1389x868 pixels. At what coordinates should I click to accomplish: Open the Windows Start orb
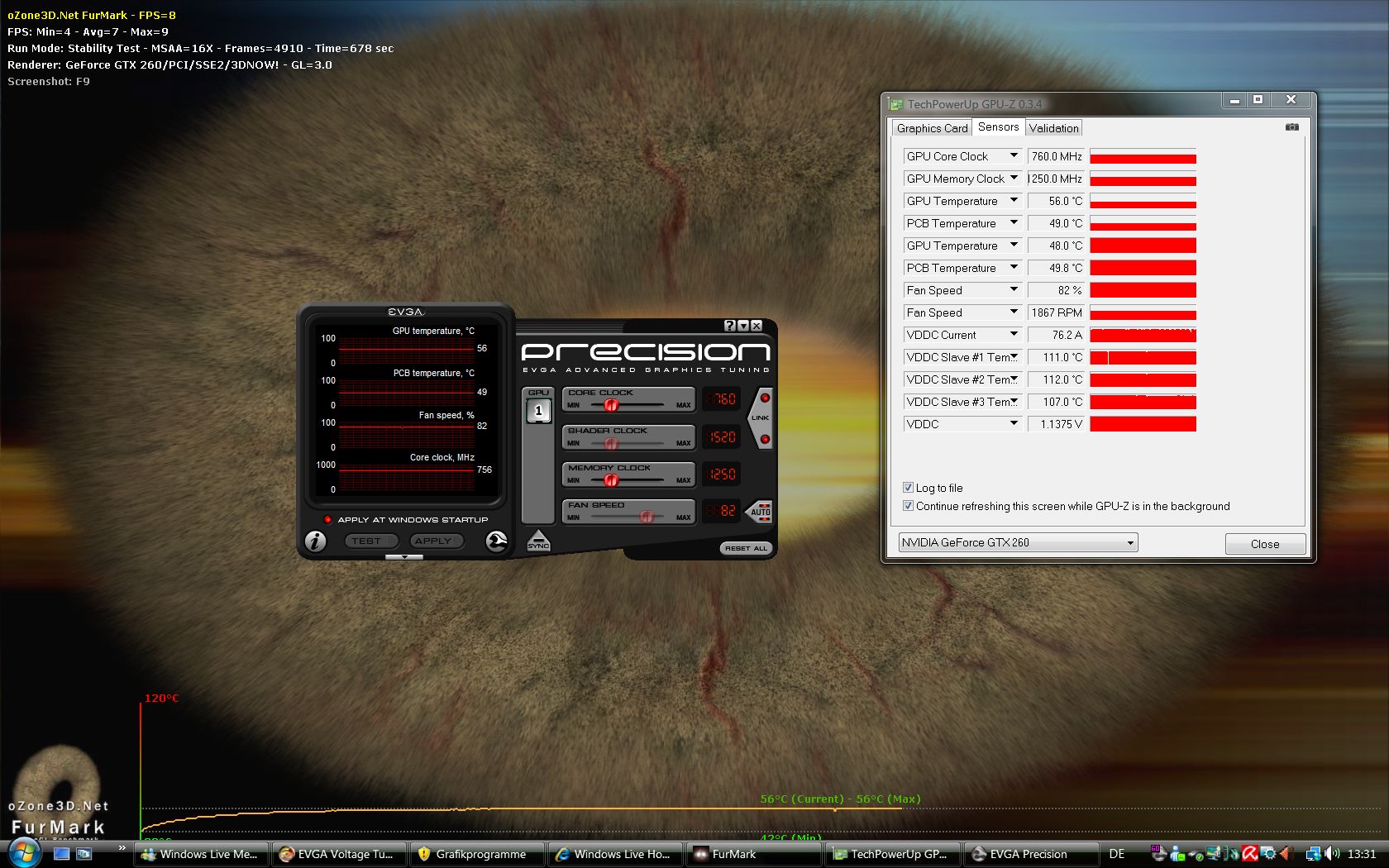coord(23,852)
